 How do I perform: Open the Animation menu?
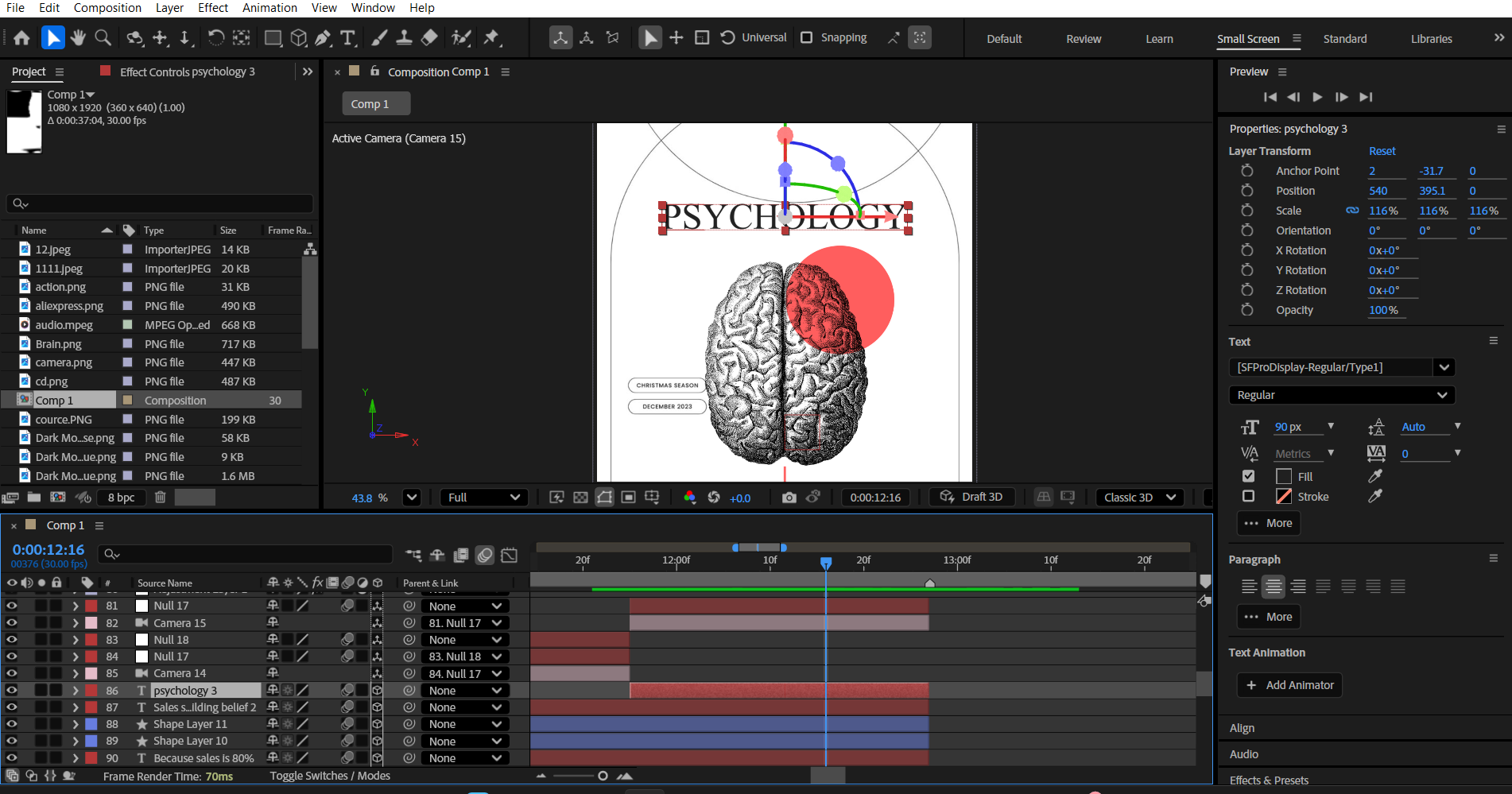point(269,8)
